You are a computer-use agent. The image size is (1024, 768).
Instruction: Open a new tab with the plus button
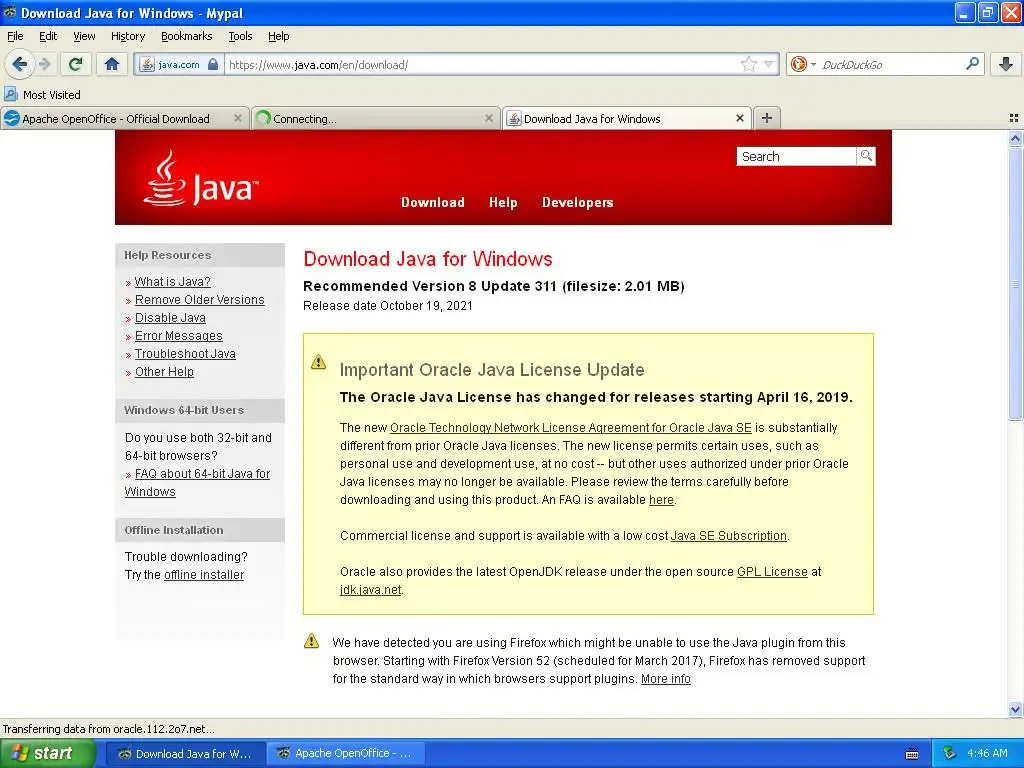coord(767,118)
